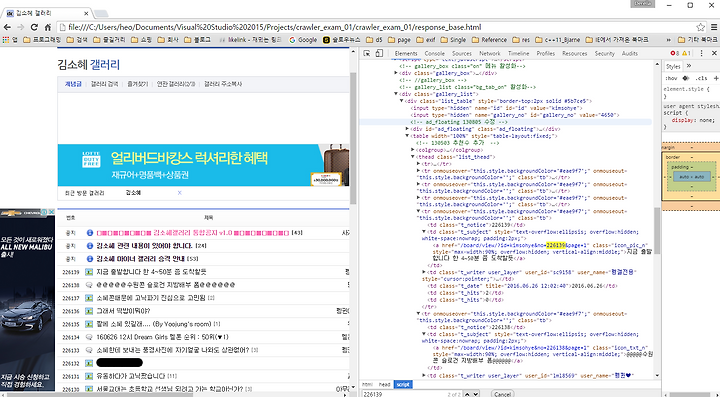
Task: Switch to the Security panel tab
Action: [604, 53]
